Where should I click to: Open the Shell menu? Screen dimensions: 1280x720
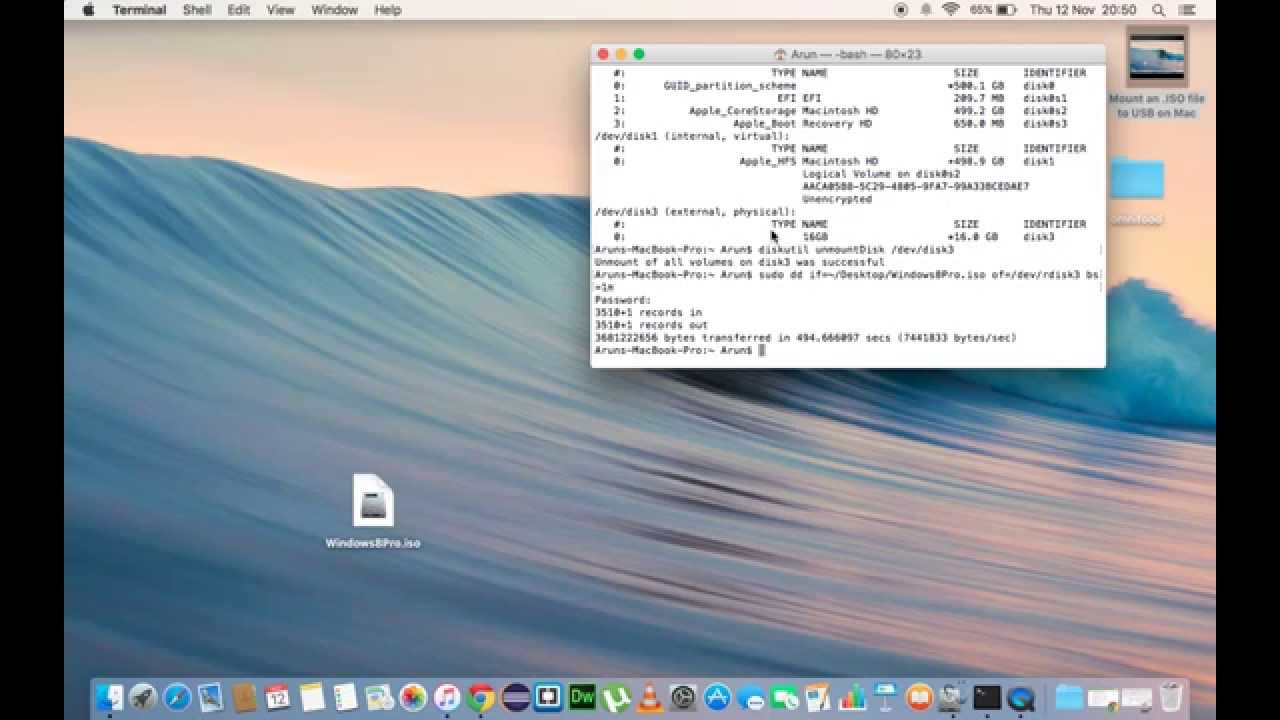196,10
